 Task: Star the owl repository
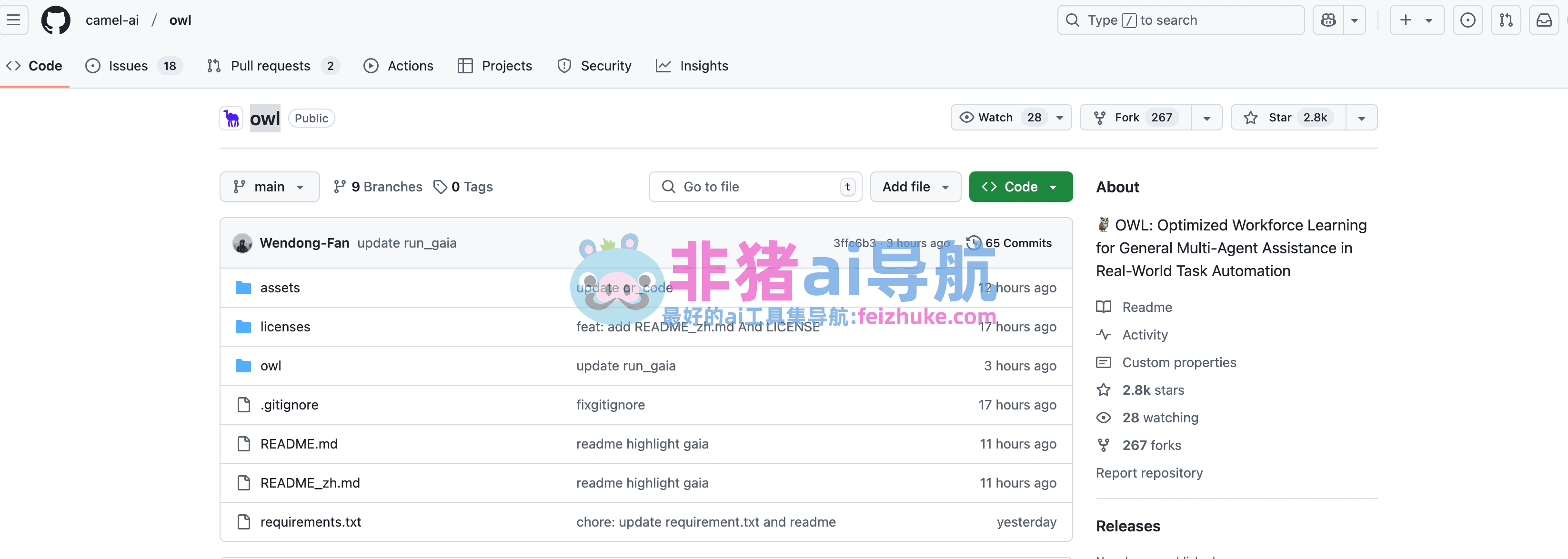pyautogui.click(x=1280, y=118)
